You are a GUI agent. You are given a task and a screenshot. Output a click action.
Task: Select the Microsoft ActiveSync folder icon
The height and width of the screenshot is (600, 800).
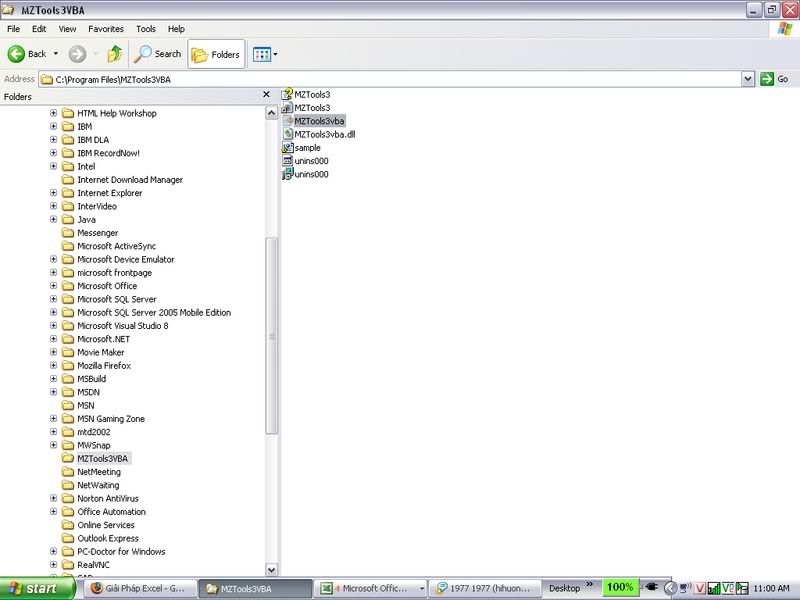[68, 246]
